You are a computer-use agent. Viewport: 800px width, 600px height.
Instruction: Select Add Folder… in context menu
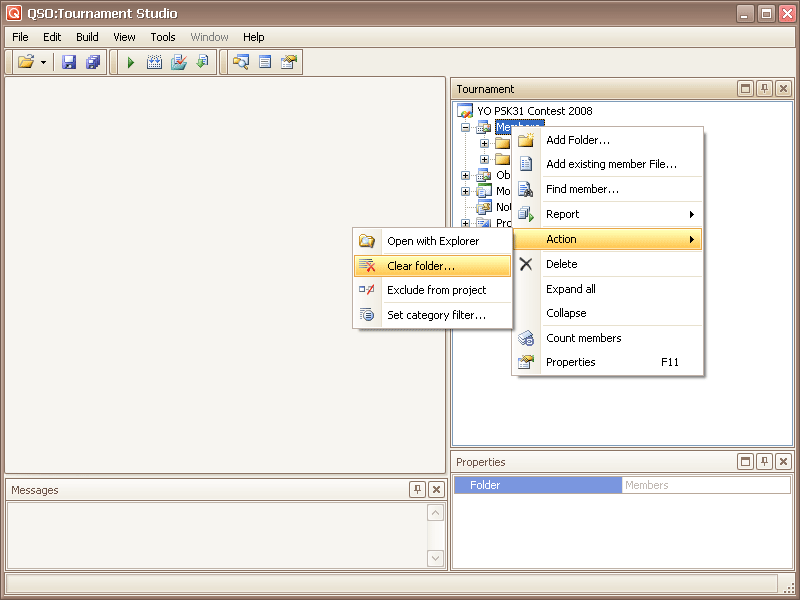(577, 140)
